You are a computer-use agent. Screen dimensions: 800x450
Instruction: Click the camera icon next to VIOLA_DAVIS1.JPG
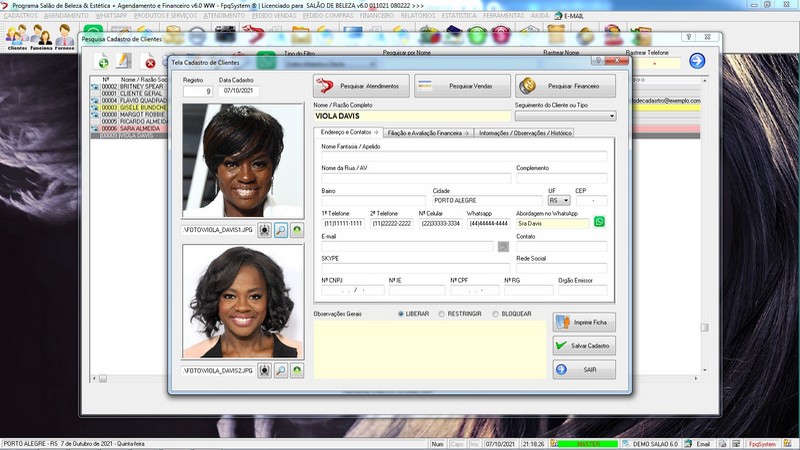[265, 230]
